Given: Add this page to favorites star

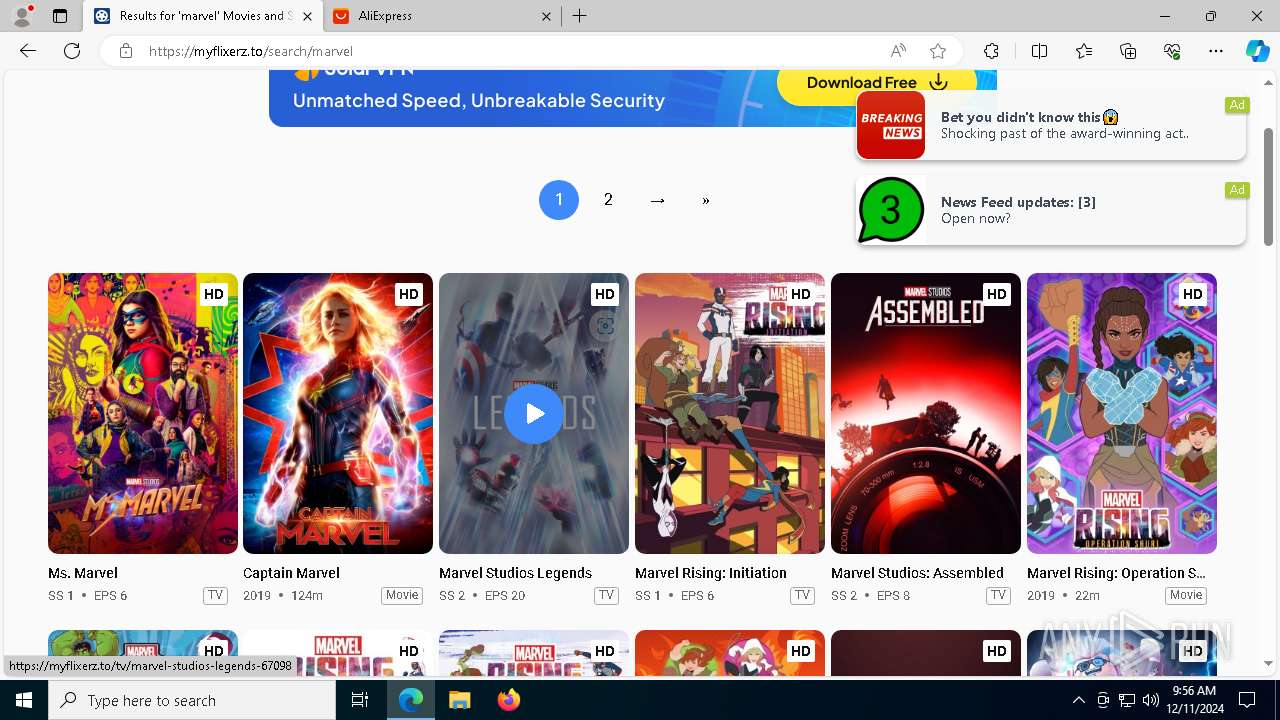Looking at the screenshot, I should tap(938, 51).
